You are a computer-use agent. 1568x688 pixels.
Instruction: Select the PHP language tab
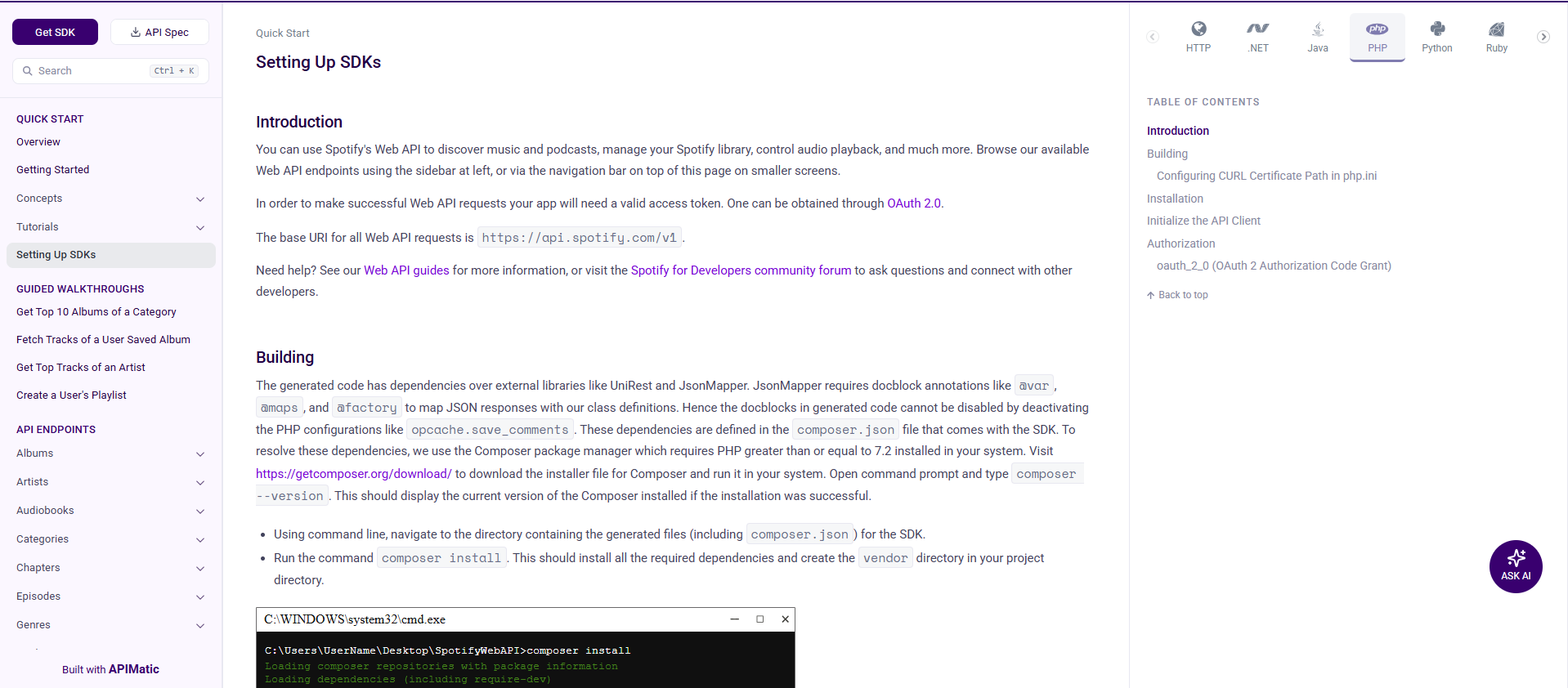click(1377, 37)
